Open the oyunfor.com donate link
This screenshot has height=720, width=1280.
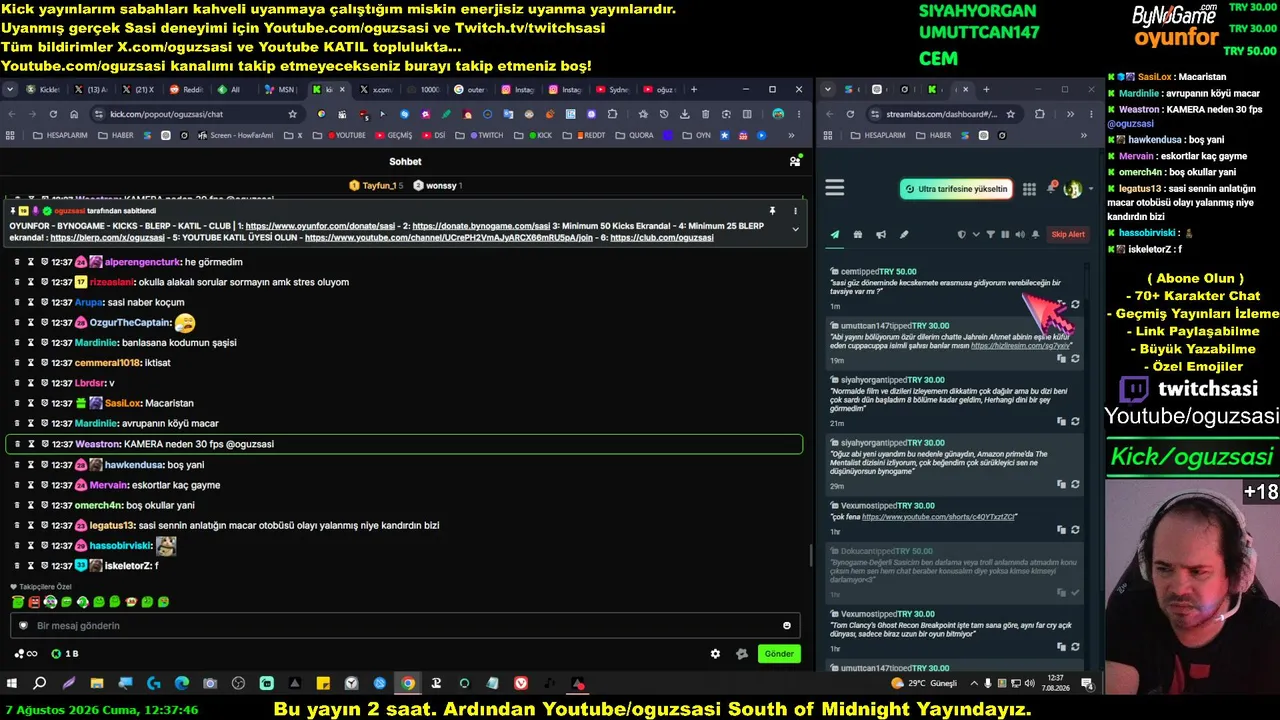[320, 226]
